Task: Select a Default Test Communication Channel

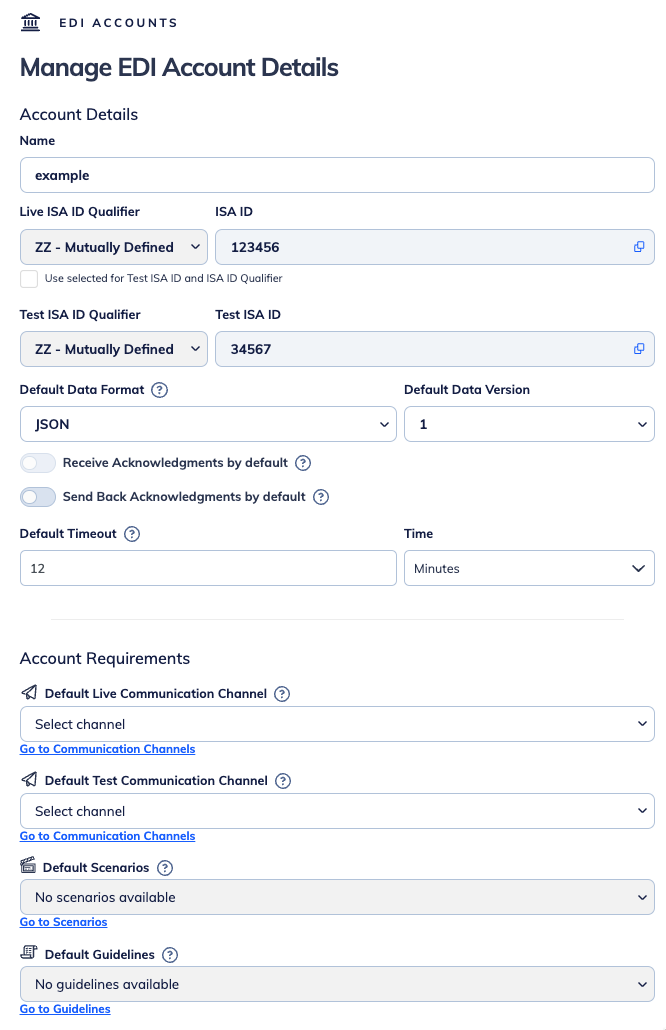Action: 338,811
